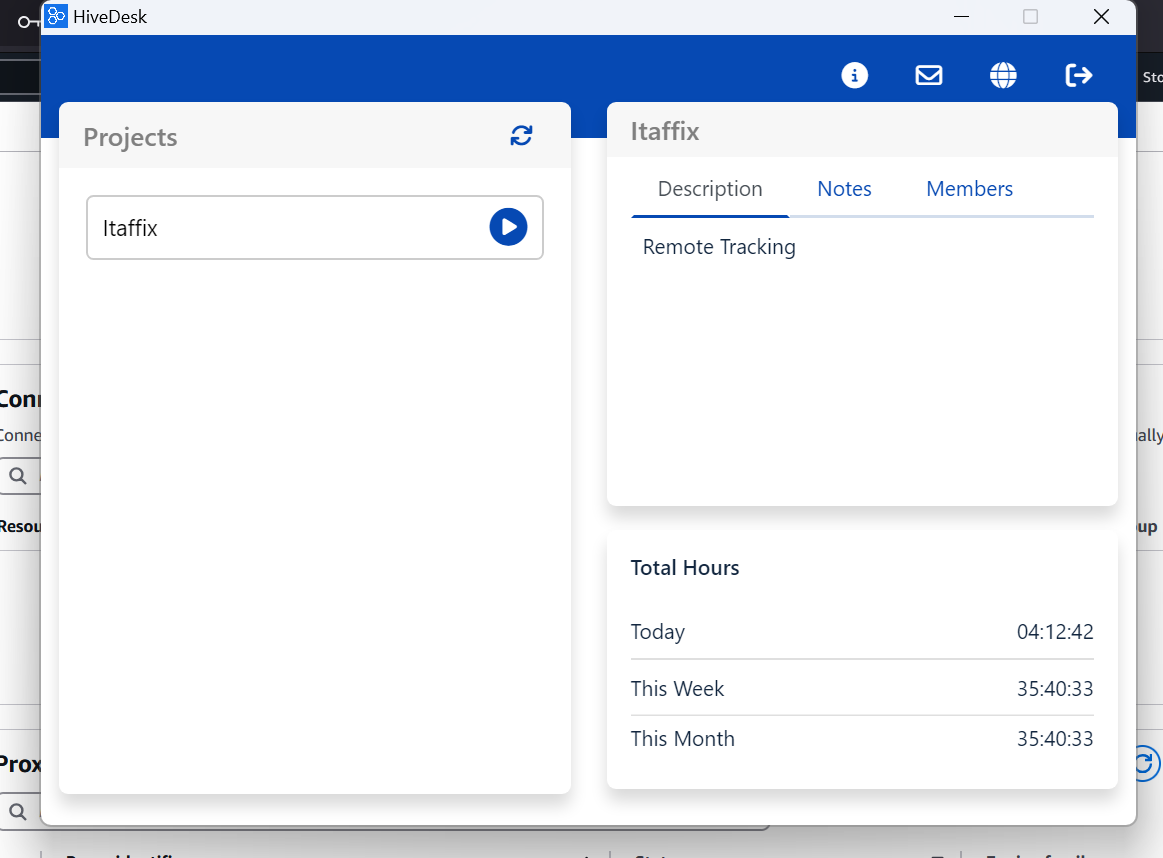Open the Members tab

969,189
